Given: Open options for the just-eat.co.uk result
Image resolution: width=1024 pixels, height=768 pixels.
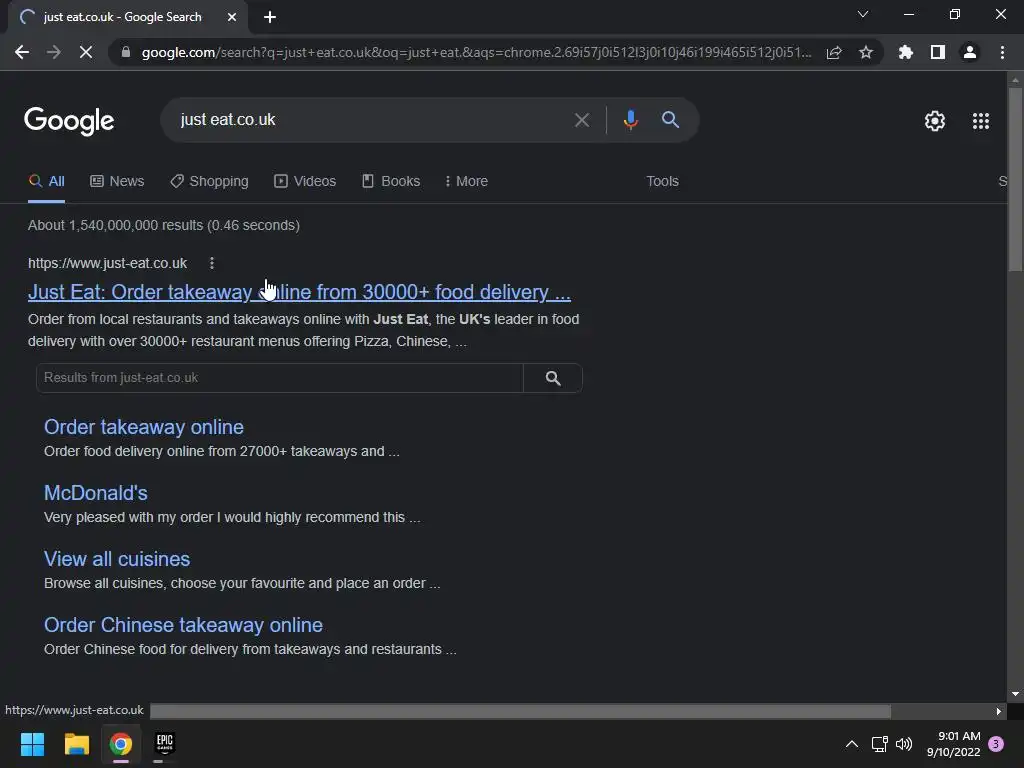Looking at the screenshot, I should point(212,263).
